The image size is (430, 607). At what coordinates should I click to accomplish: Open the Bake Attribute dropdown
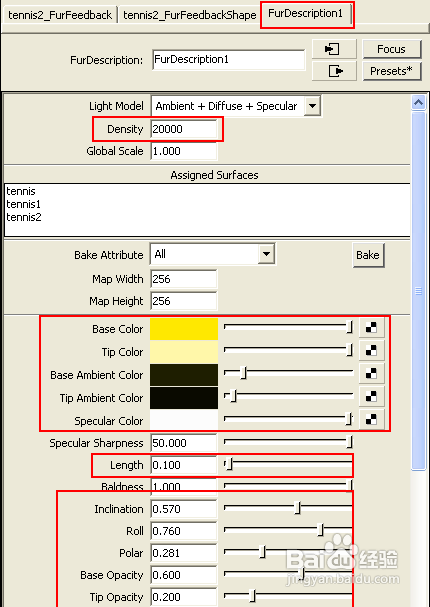(266, 254)
